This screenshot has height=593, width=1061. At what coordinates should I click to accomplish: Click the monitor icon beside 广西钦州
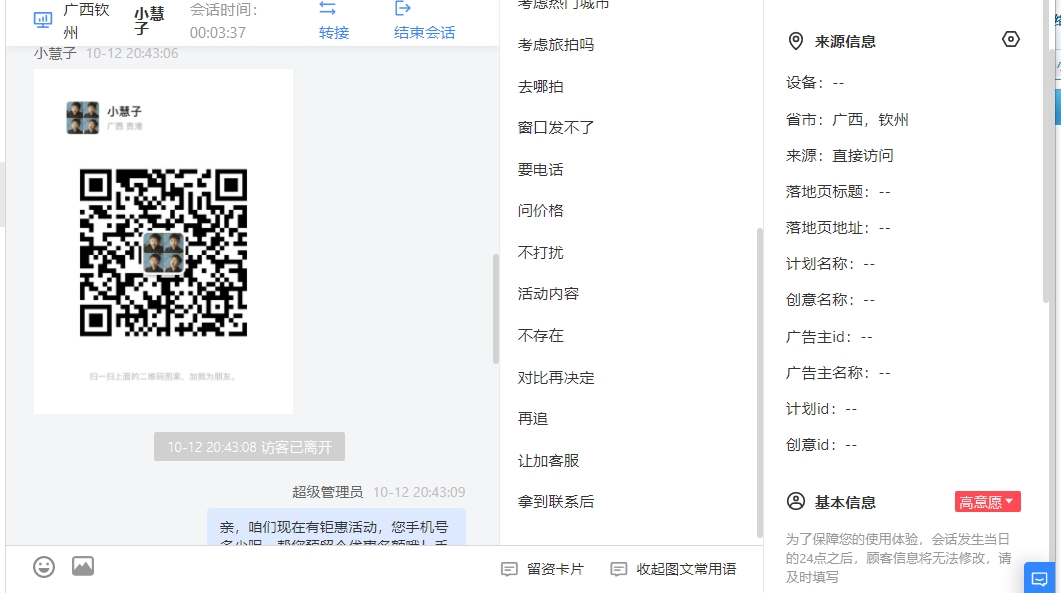pyautogui.click(x=43, y=20)
